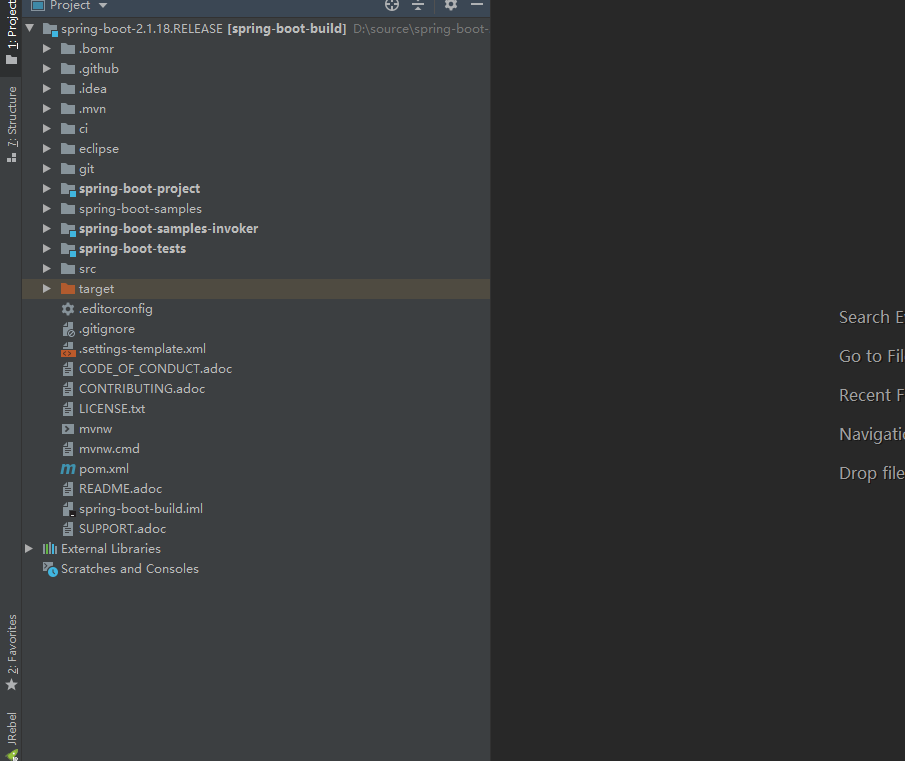Click the .settings-template.xml XML icon
Screen dimensions: 905x761
pyautogui.click(x=68, y=350)
